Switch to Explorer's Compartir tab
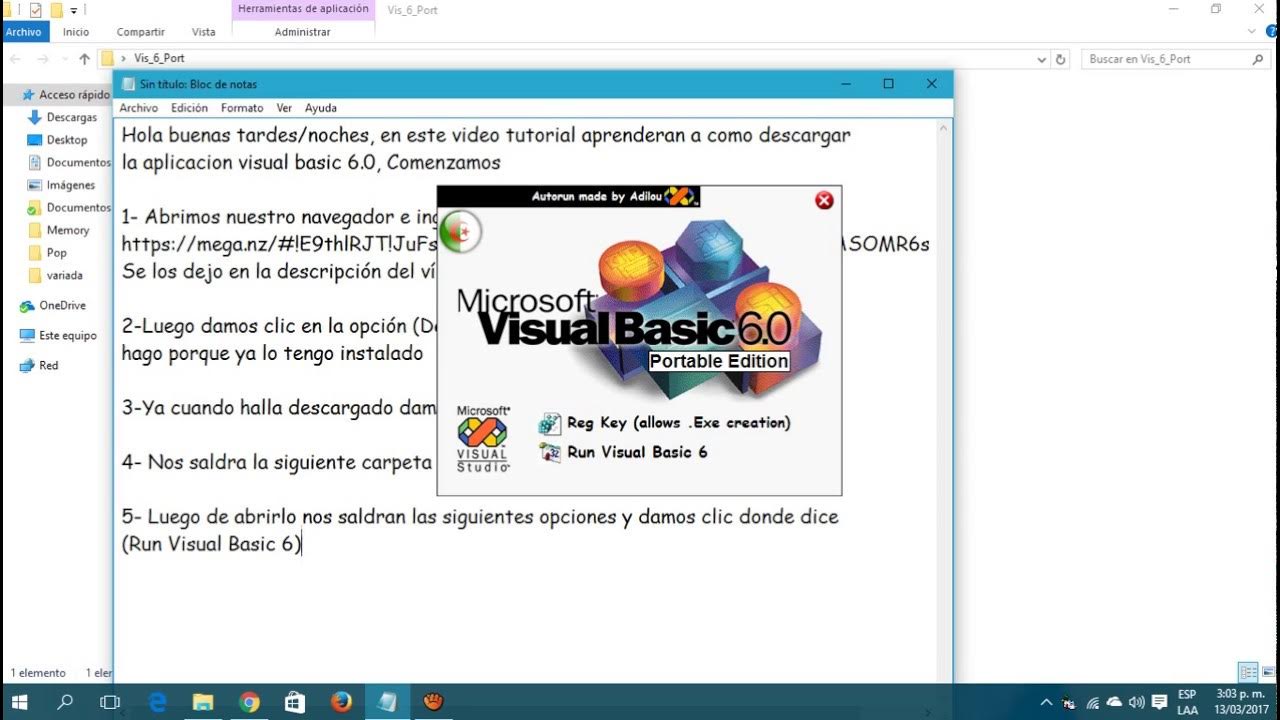The image size is (1280, 720). click(x=140, y=32)
